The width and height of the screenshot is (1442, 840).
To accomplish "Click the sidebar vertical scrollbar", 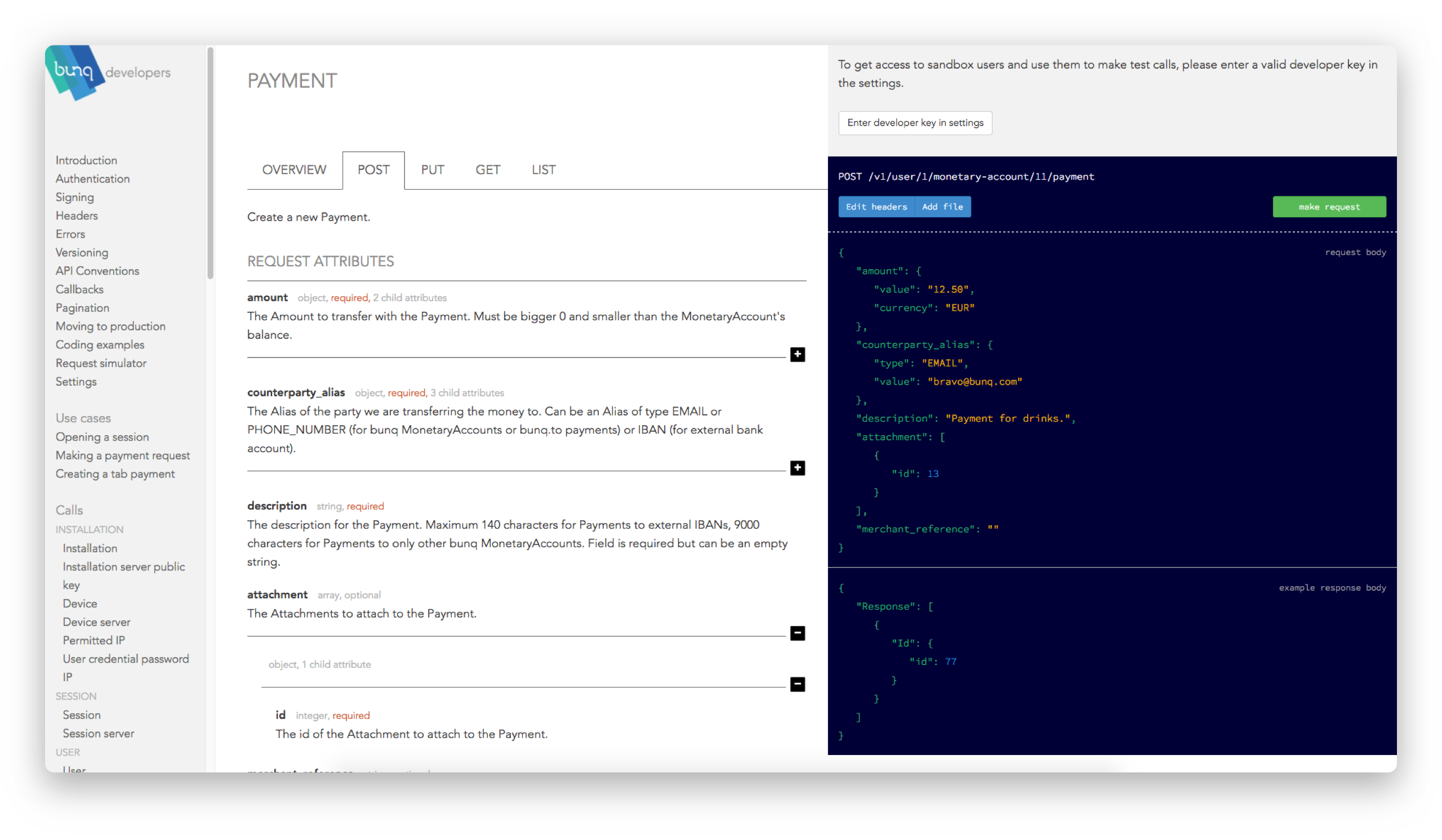I will pyautogui.click(x=210, y=163).
